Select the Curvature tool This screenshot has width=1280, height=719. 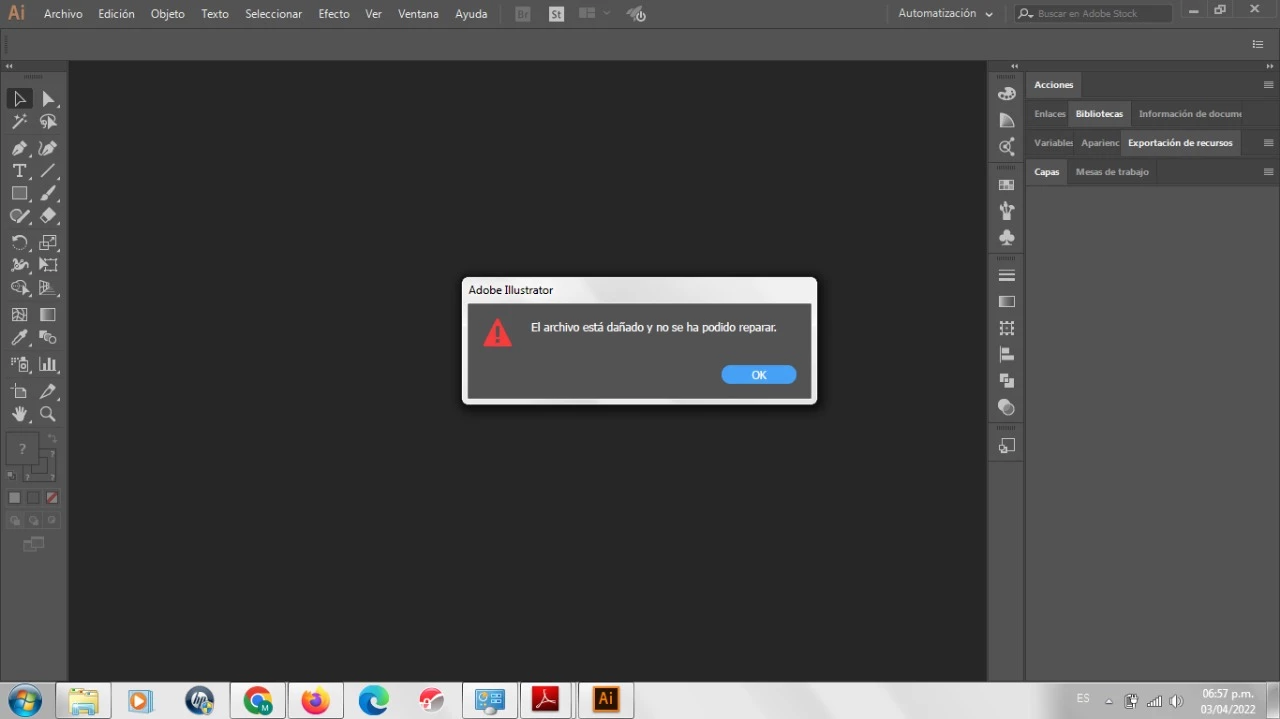48,148
